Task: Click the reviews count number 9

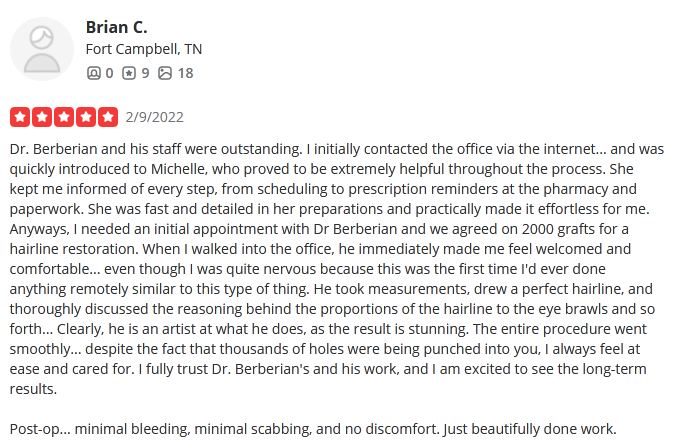Action: tap(145, 73)
